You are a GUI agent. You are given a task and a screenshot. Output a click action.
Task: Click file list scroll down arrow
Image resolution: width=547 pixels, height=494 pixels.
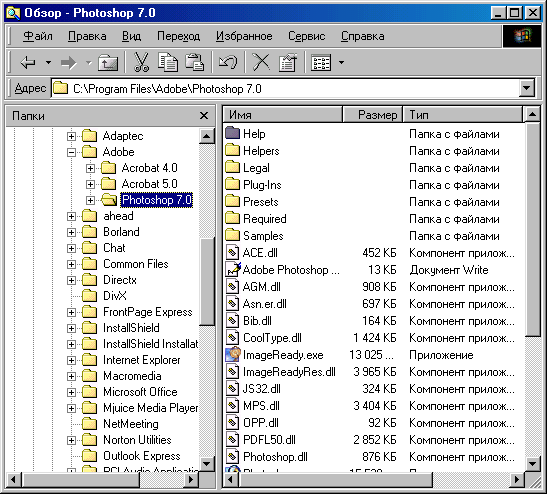pyautogui.click(x=532, y=464)
